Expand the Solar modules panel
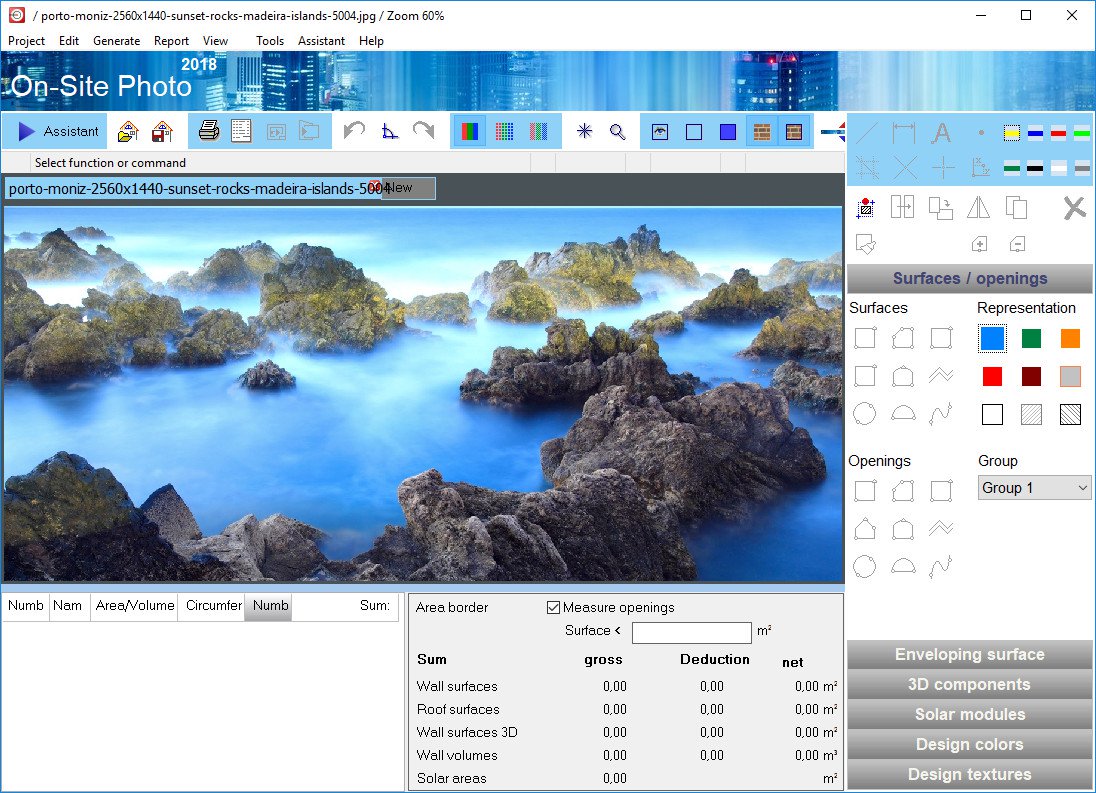The height and width of the screenshot is (793, 1096). 969,715
